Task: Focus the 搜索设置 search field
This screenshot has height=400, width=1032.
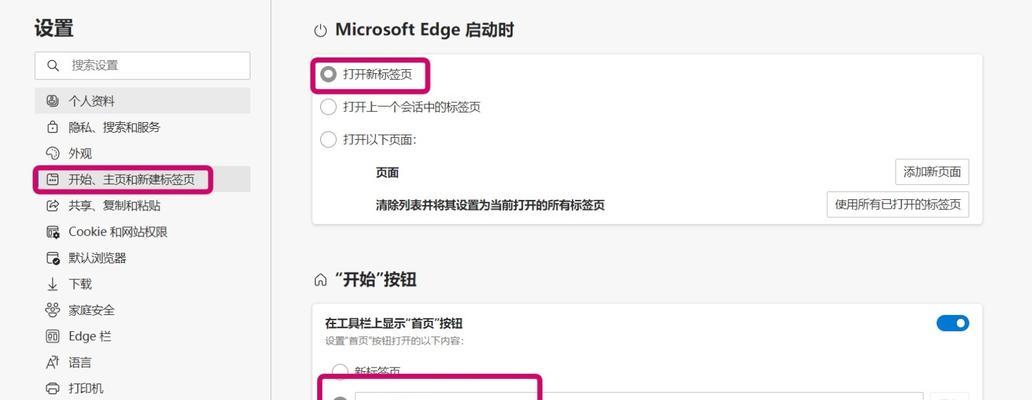Action: pyautogui.click(x=142, y=66)
